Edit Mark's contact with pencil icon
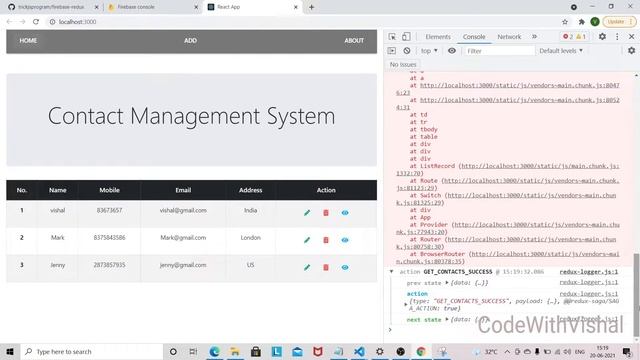The height and width of the screenshot is (360, 640). tap(307, 240)
